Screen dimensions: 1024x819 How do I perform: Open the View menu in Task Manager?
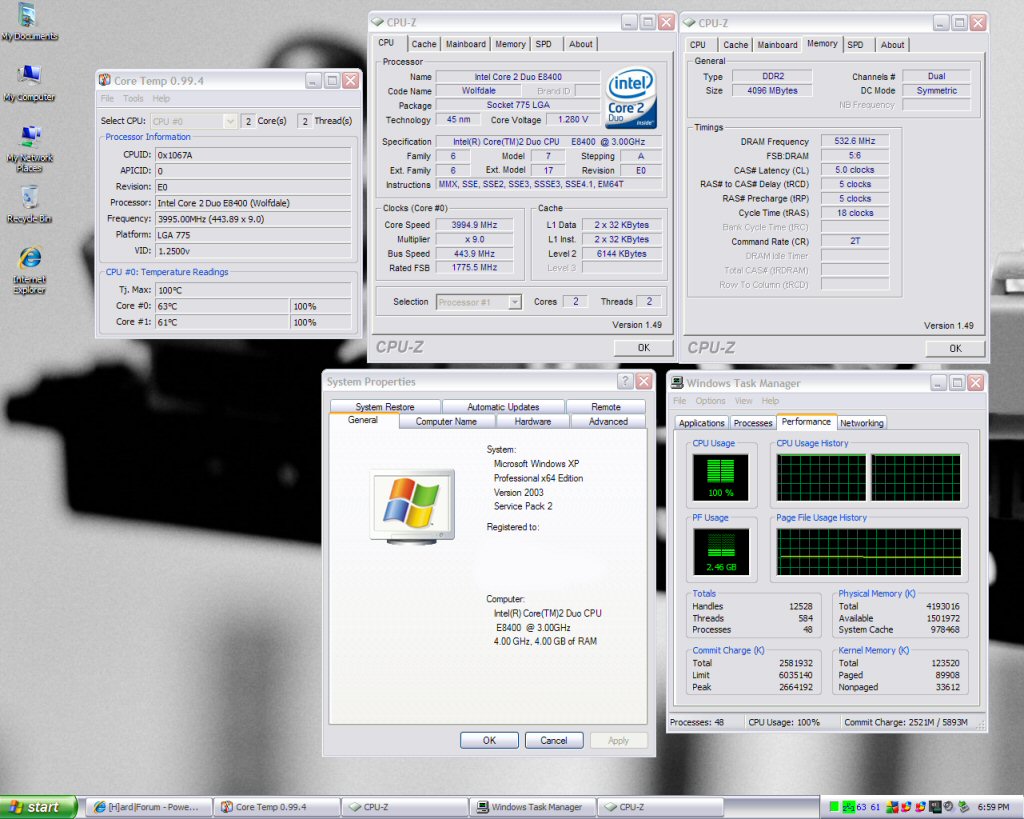(x=743, y=401)
